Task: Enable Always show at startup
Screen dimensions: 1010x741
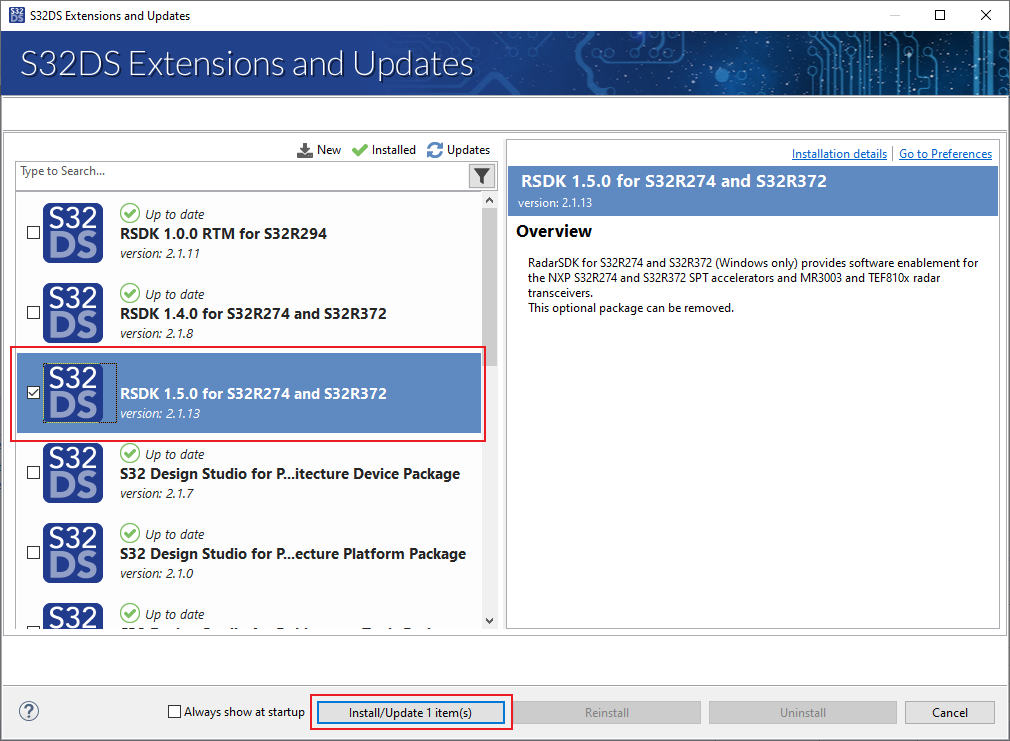Action: 173,712
